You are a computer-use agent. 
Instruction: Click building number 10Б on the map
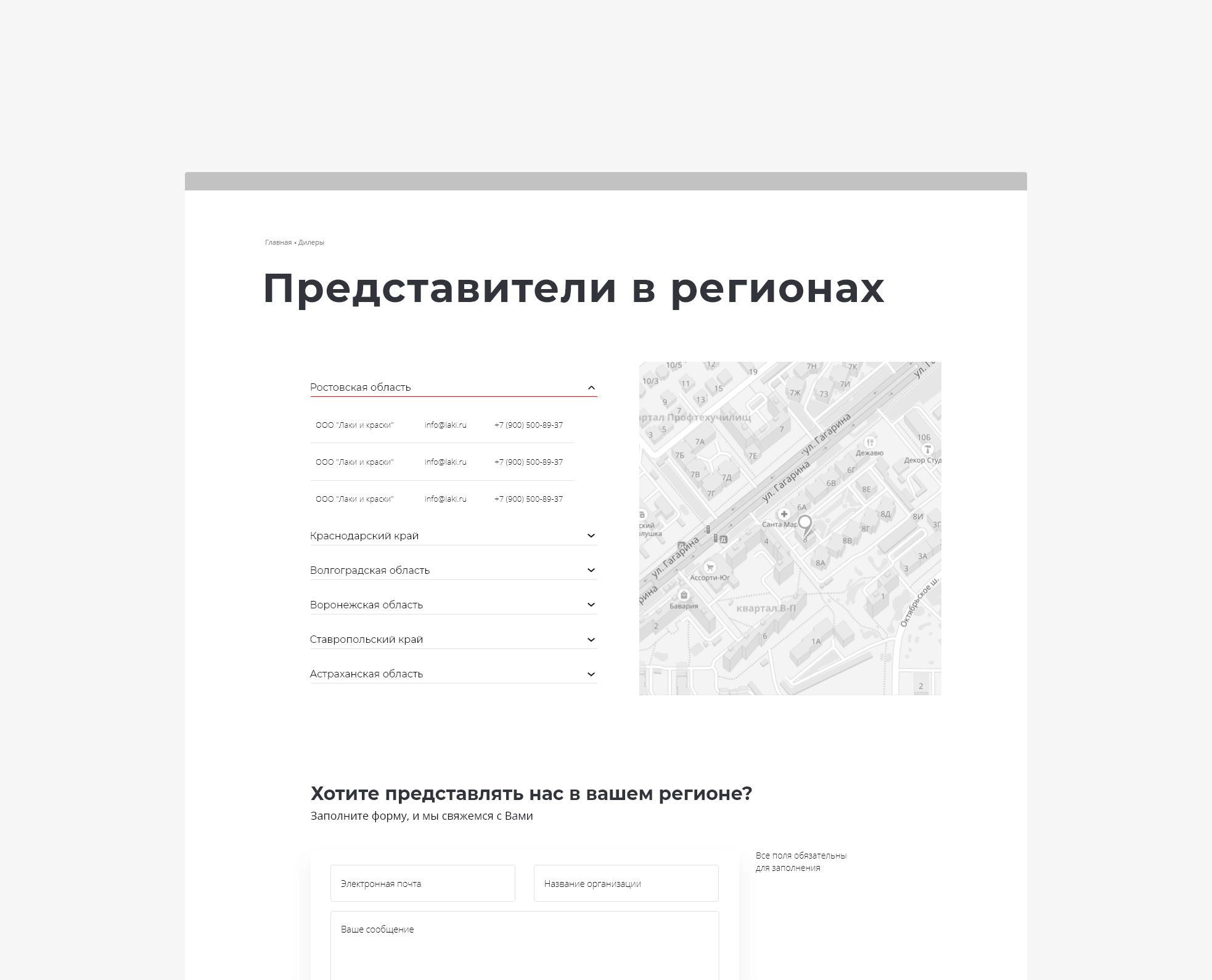pos(923,438)
